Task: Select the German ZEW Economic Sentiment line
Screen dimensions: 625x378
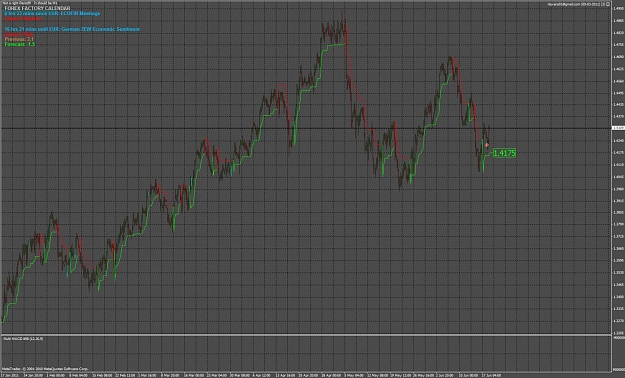Action: tap(72, 29)
